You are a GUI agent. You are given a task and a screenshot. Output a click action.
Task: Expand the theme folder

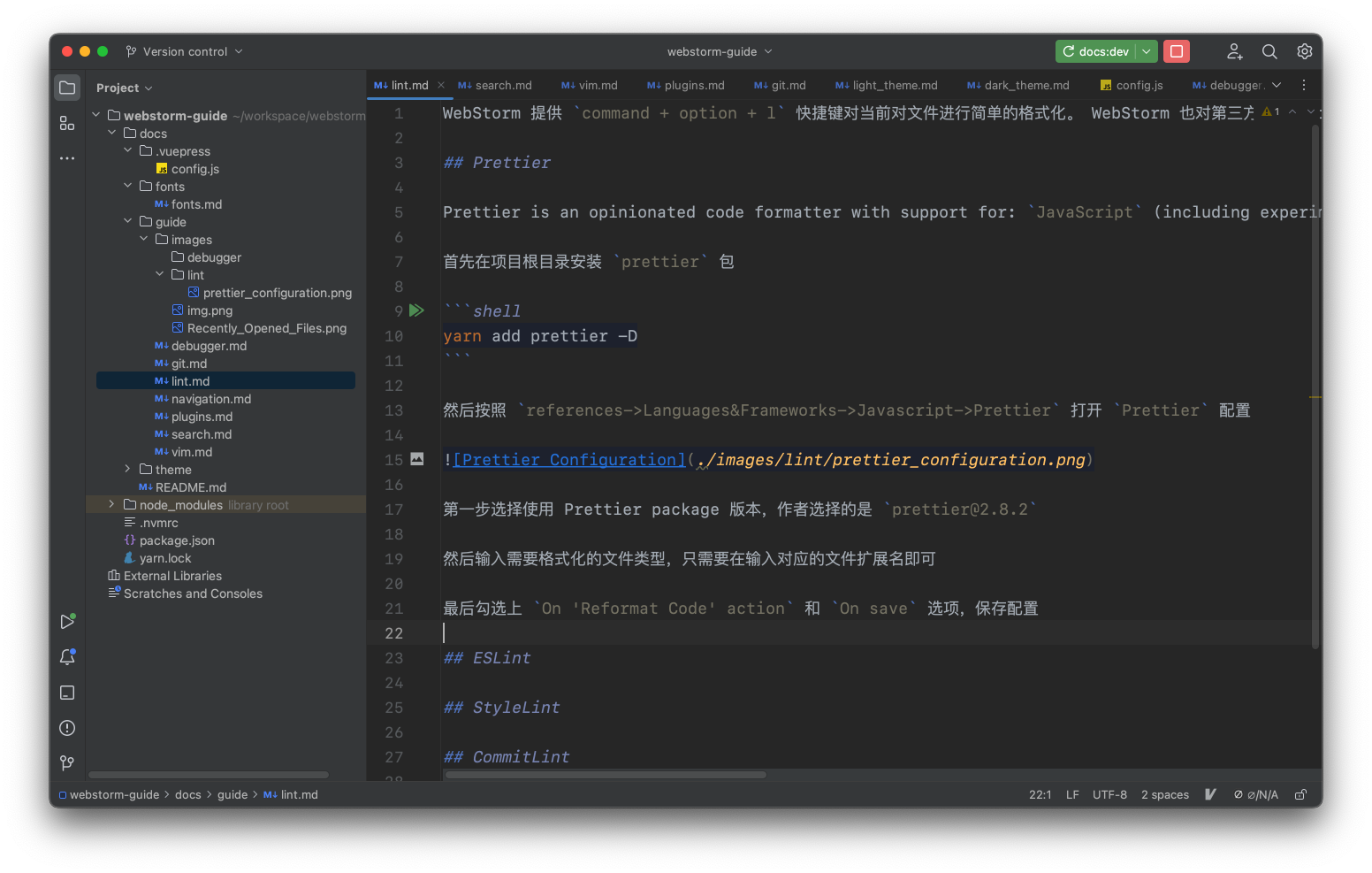128,469
